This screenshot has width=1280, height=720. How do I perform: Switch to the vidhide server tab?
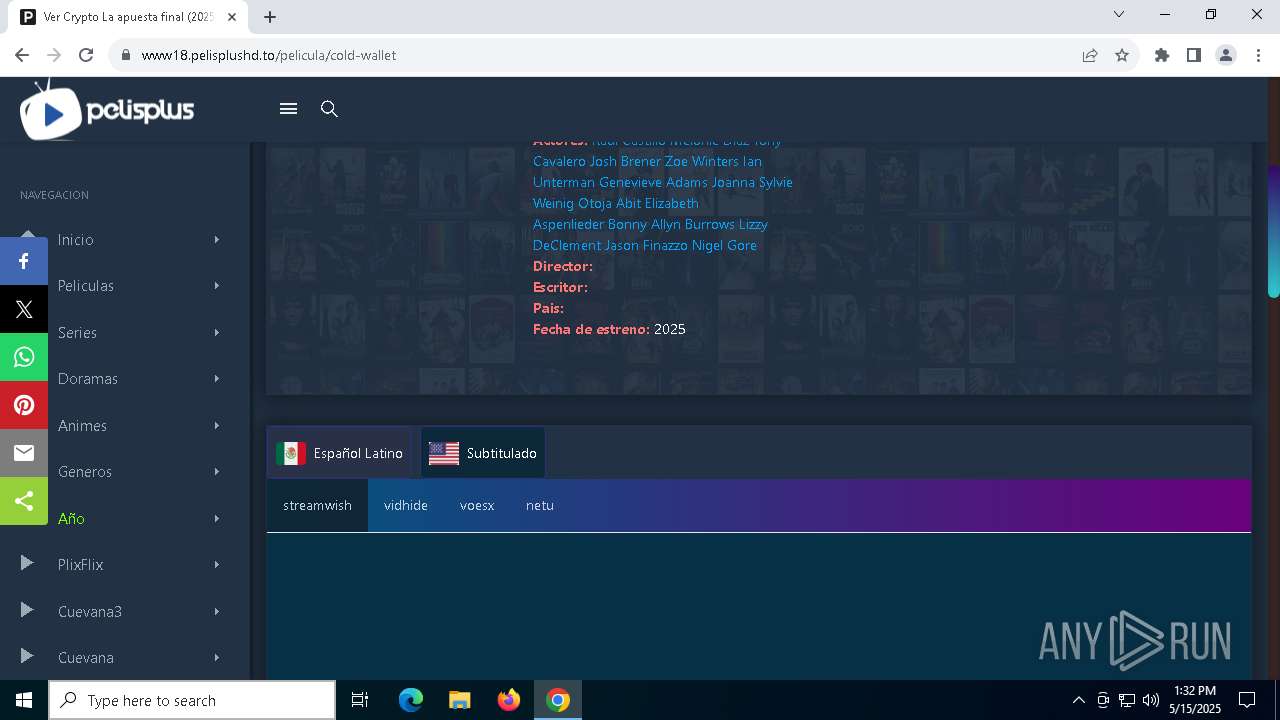406,505
